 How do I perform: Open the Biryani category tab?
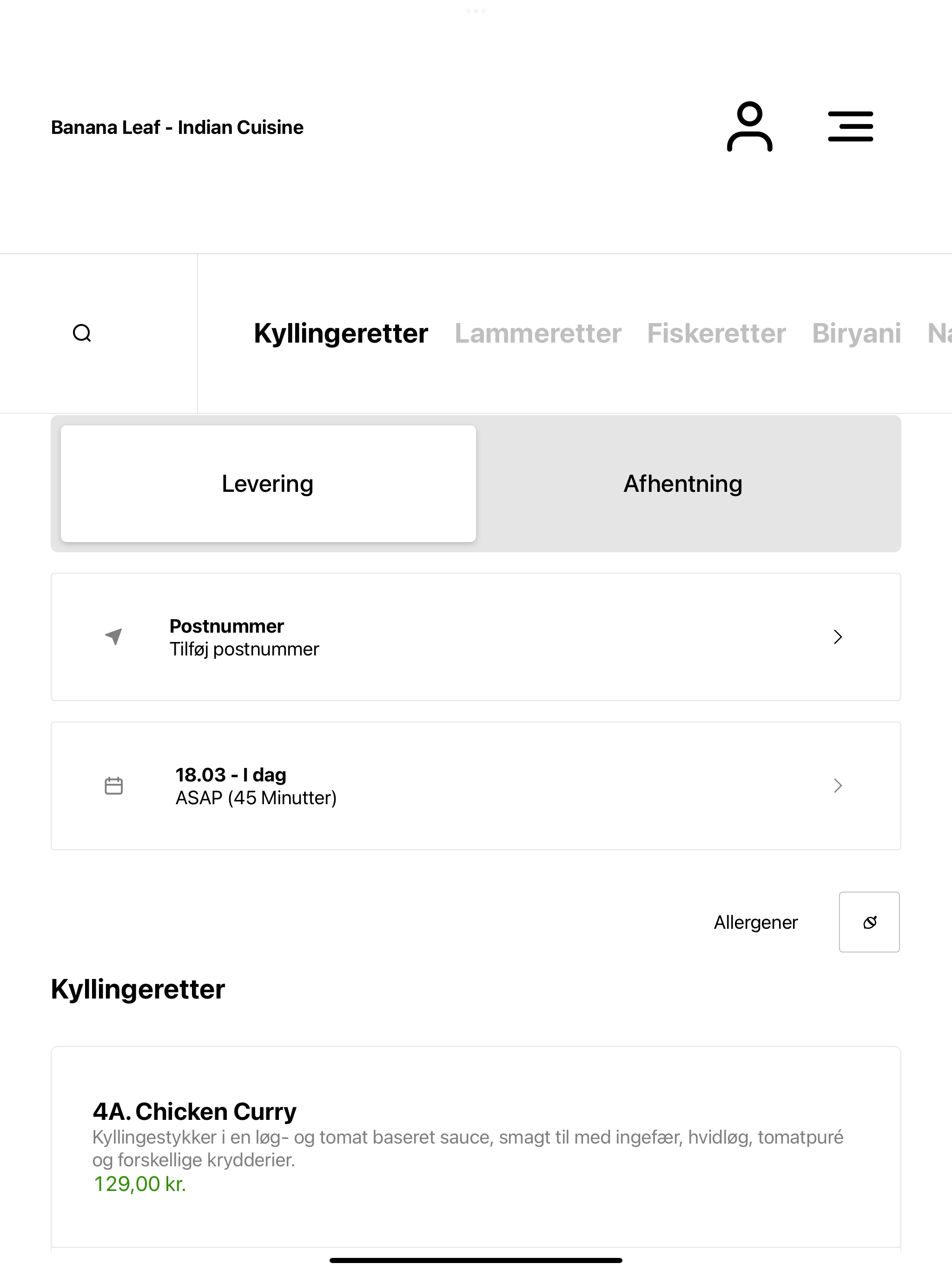click(856, 333)
